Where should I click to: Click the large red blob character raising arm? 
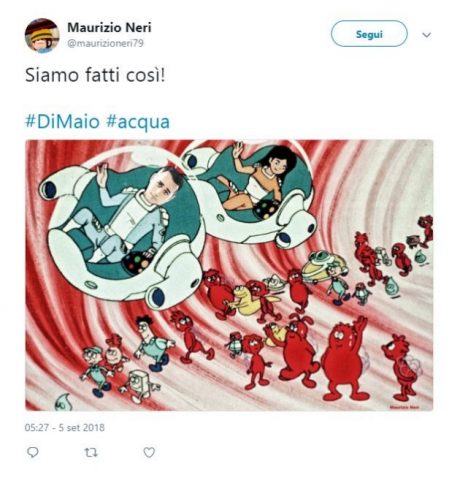[345, 360]
